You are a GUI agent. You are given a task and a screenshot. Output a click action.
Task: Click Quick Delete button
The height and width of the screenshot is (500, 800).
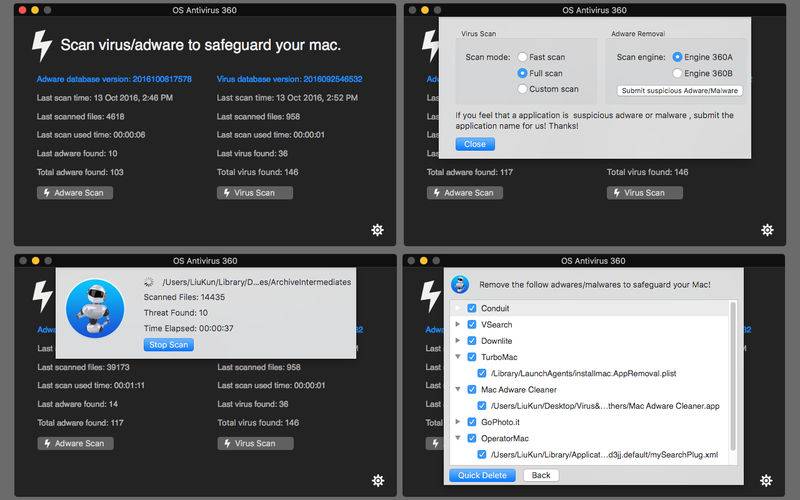click(x=482, y=476)
